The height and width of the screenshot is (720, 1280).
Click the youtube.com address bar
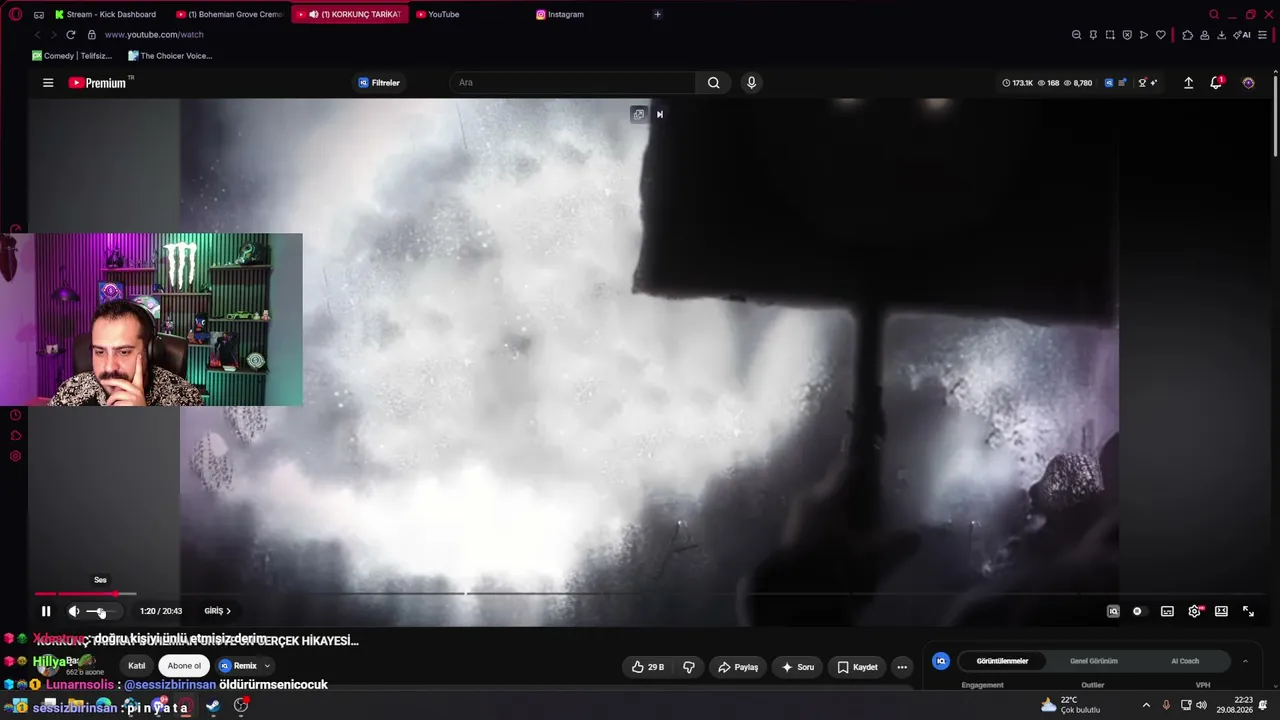click(154, 35)
